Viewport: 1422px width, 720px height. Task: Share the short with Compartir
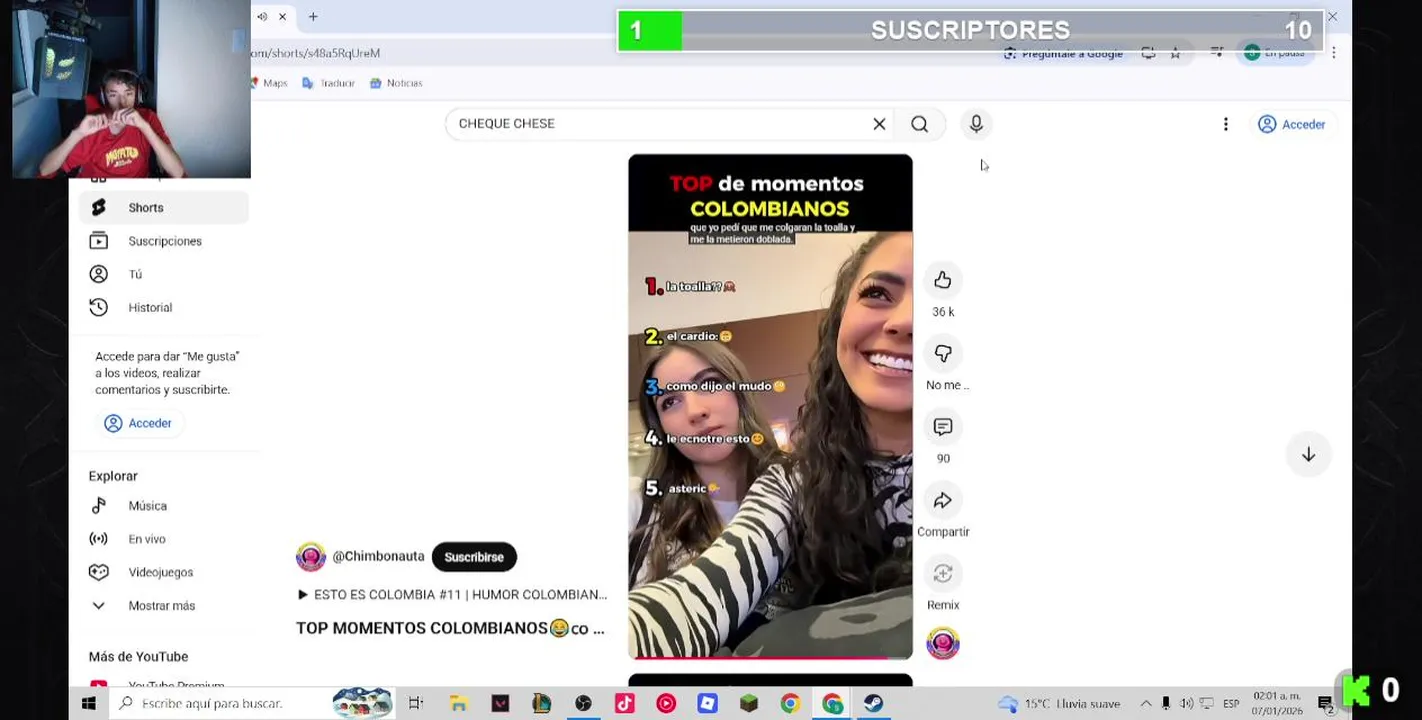pyautogui.click(x=943, y=500)
